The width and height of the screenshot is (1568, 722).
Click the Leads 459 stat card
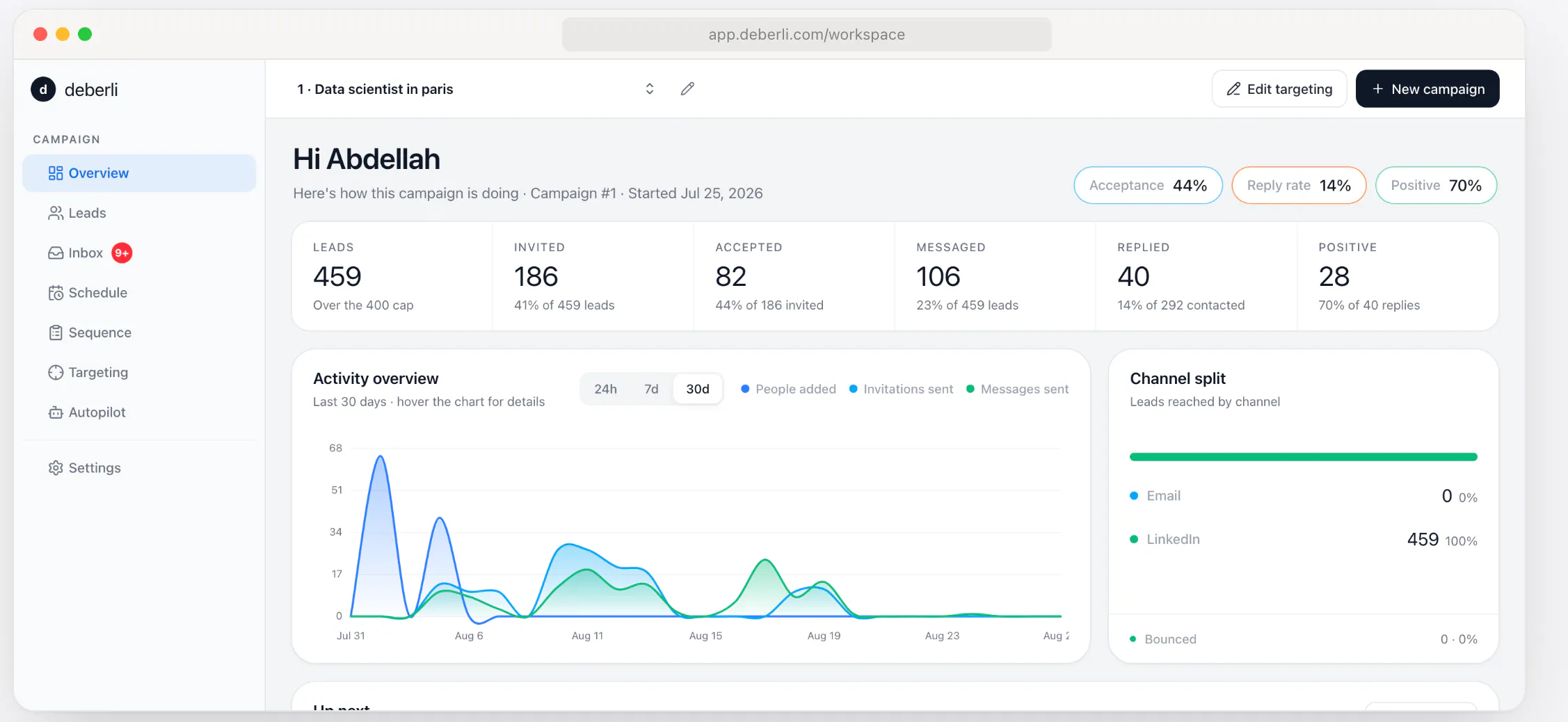click(x=392, y=276)
